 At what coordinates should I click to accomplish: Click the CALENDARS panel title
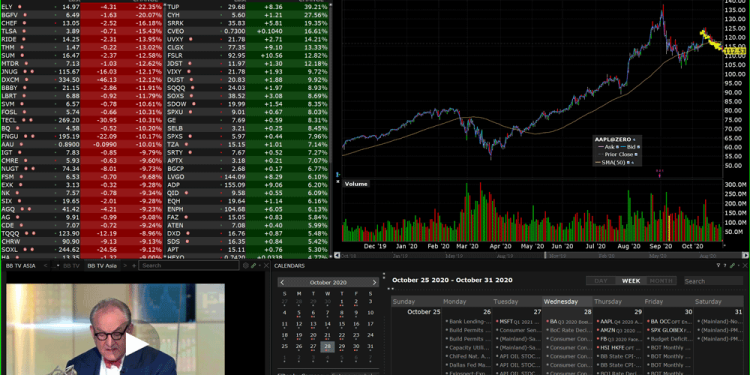(x=289, y=265)
